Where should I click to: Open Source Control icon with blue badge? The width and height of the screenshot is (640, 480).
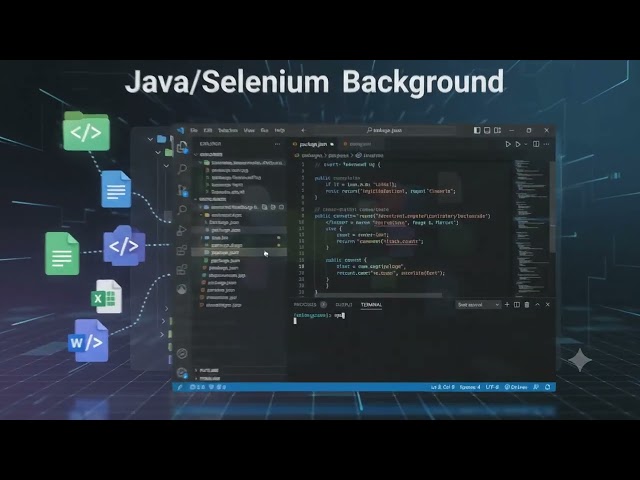click(182, 190)
